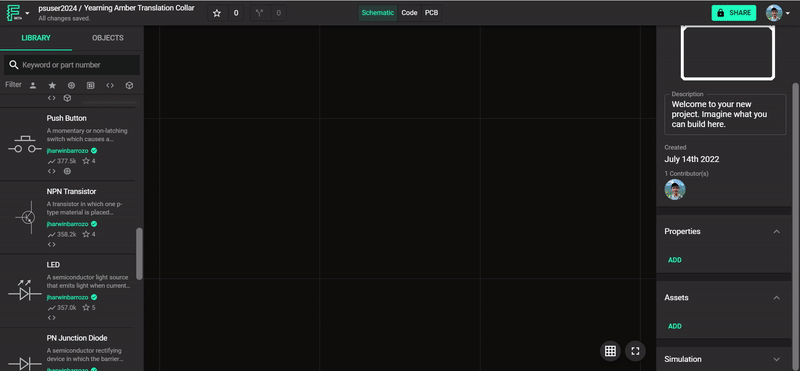Open jharwinbarrozo link under LED
Screen dimensions: 800x371
(67, 297)
